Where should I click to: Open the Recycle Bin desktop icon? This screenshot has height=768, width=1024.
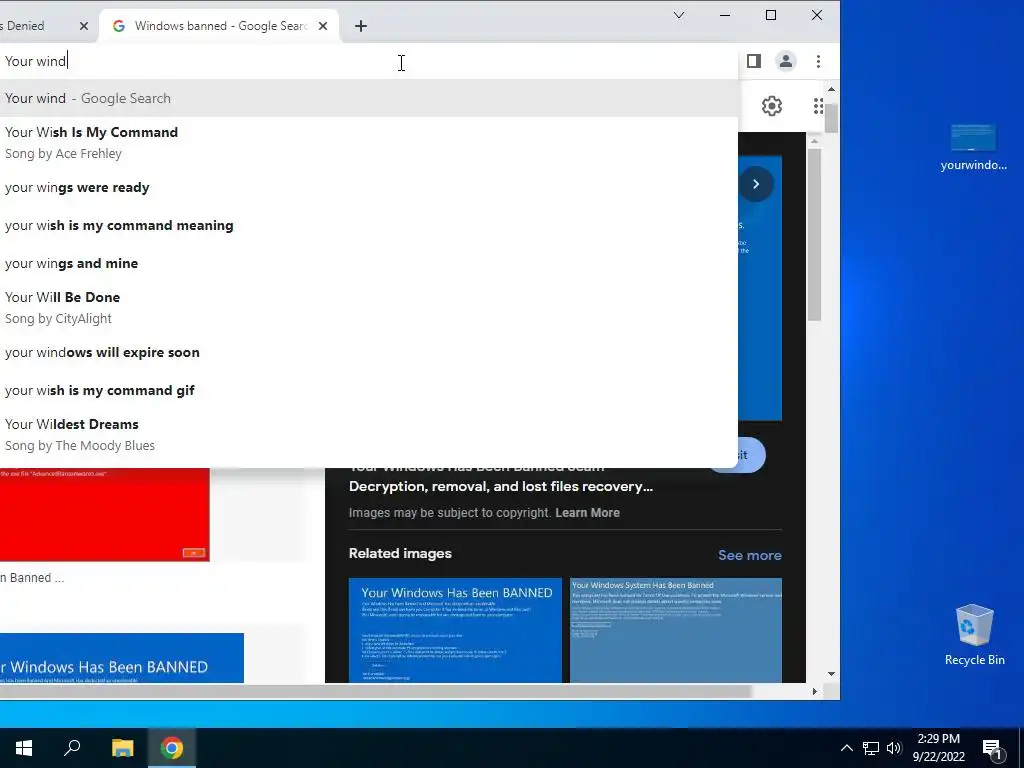click(x=974, y=635)
